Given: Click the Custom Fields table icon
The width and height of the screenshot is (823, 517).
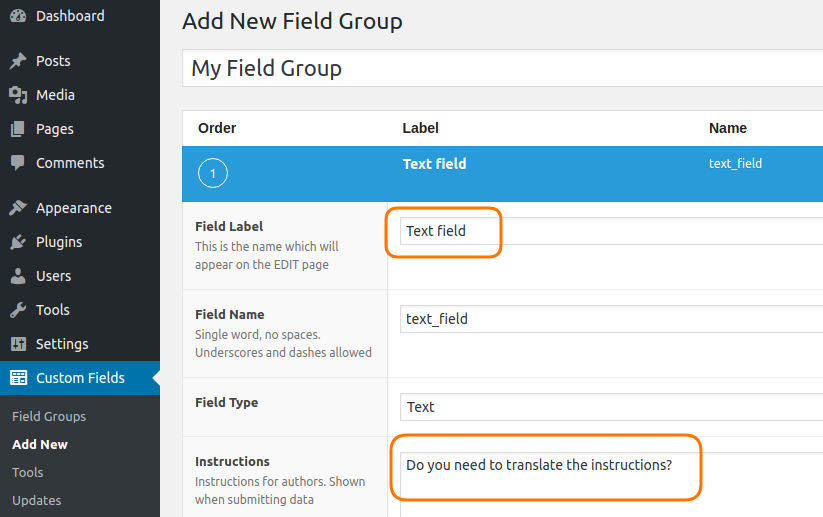Looking at the screenshot, I should [x=18, y=378].
